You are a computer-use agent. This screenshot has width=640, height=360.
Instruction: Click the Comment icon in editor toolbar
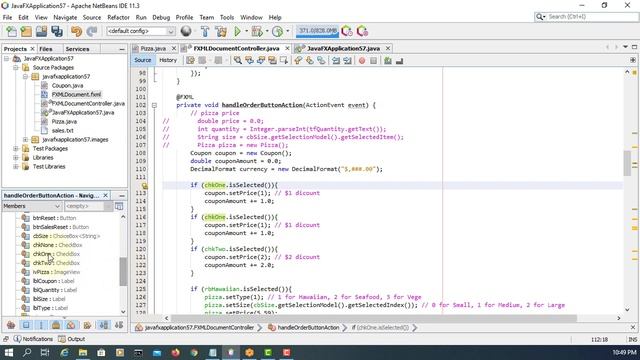[388, 61]
